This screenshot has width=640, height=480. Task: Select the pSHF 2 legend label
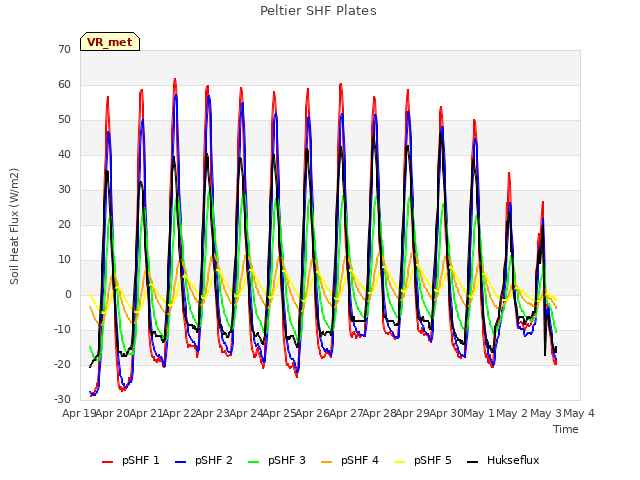214,460
